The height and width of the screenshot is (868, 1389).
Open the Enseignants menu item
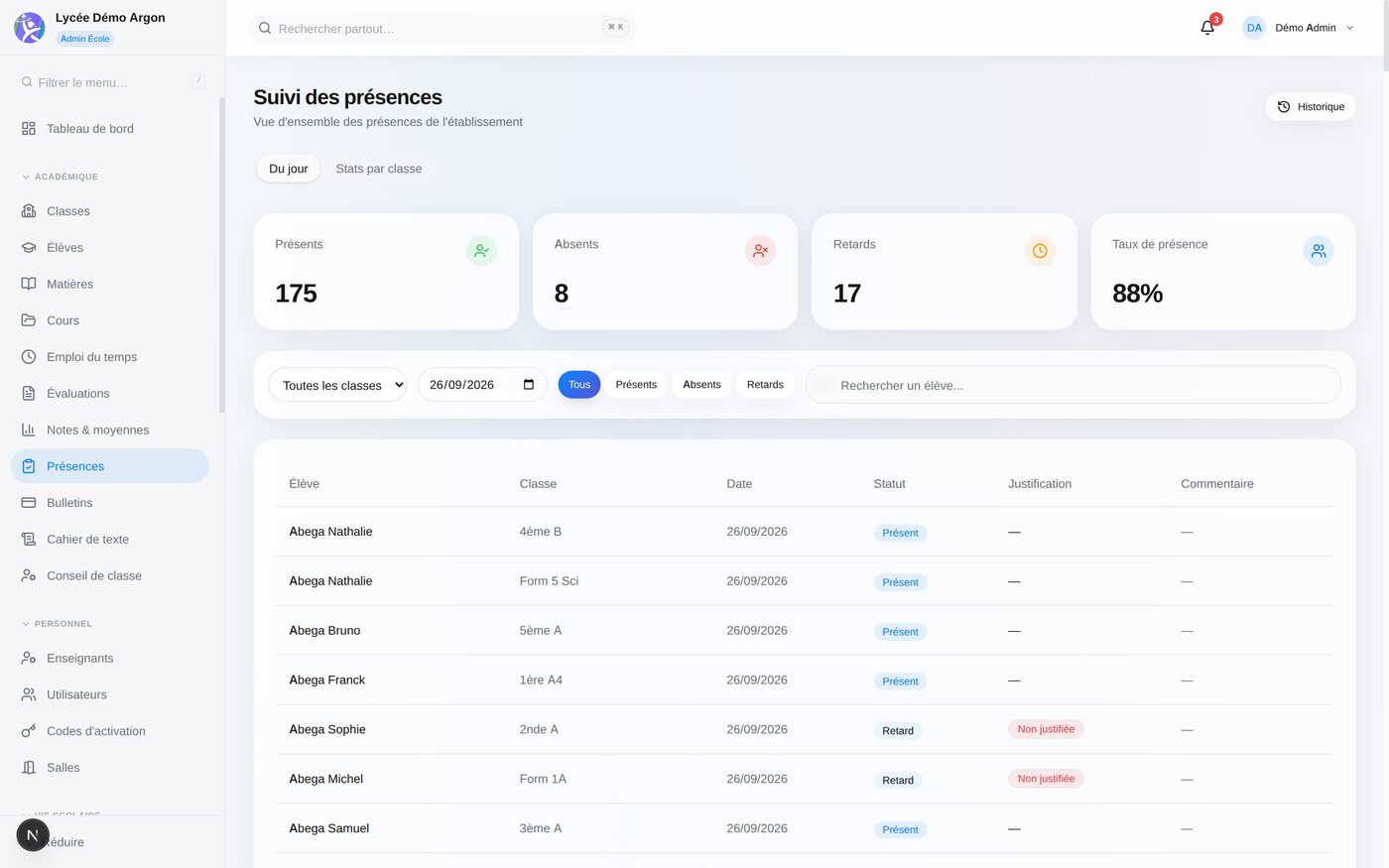point(110,658)
